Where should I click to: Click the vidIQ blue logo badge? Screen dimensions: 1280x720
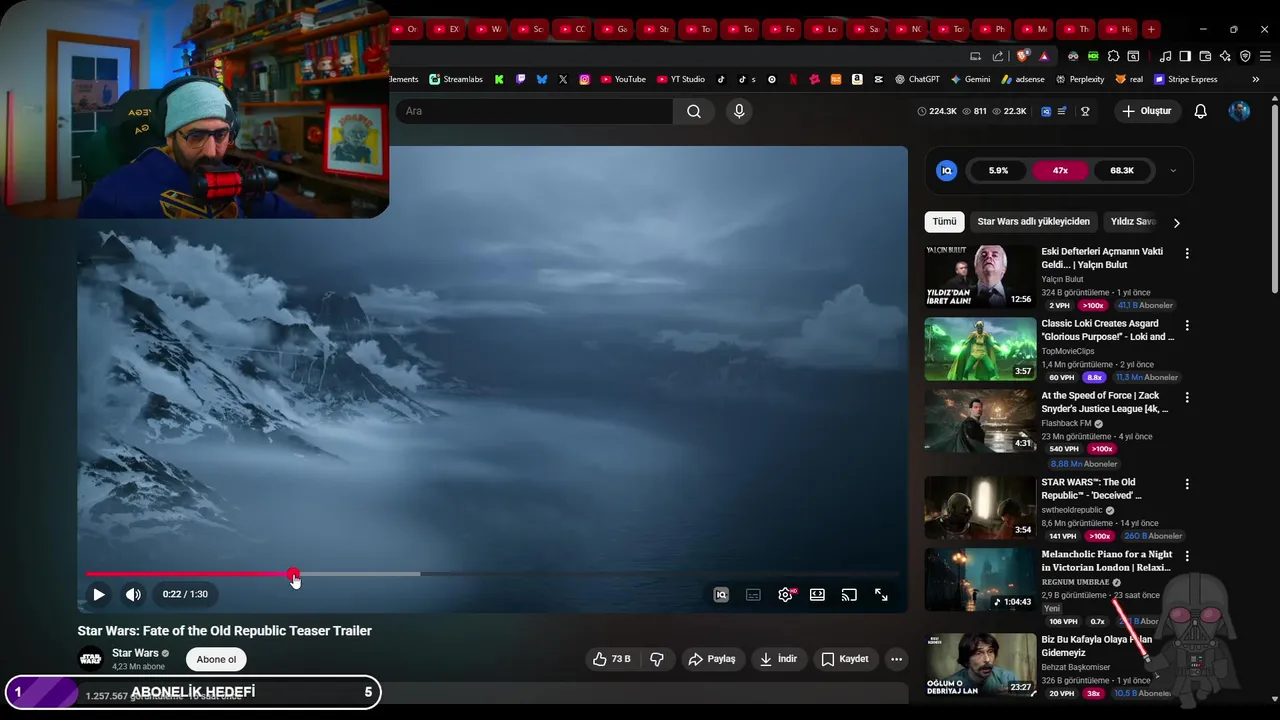(x=946, y=171)
